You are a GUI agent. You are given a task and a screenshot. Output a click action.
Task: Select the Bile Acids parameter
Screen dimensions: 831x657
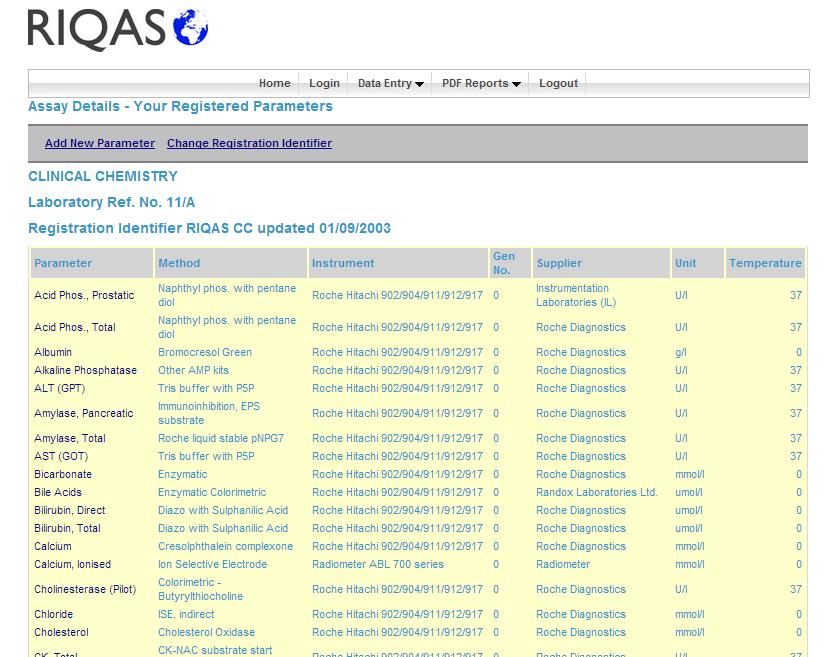[x=58, y=493]
